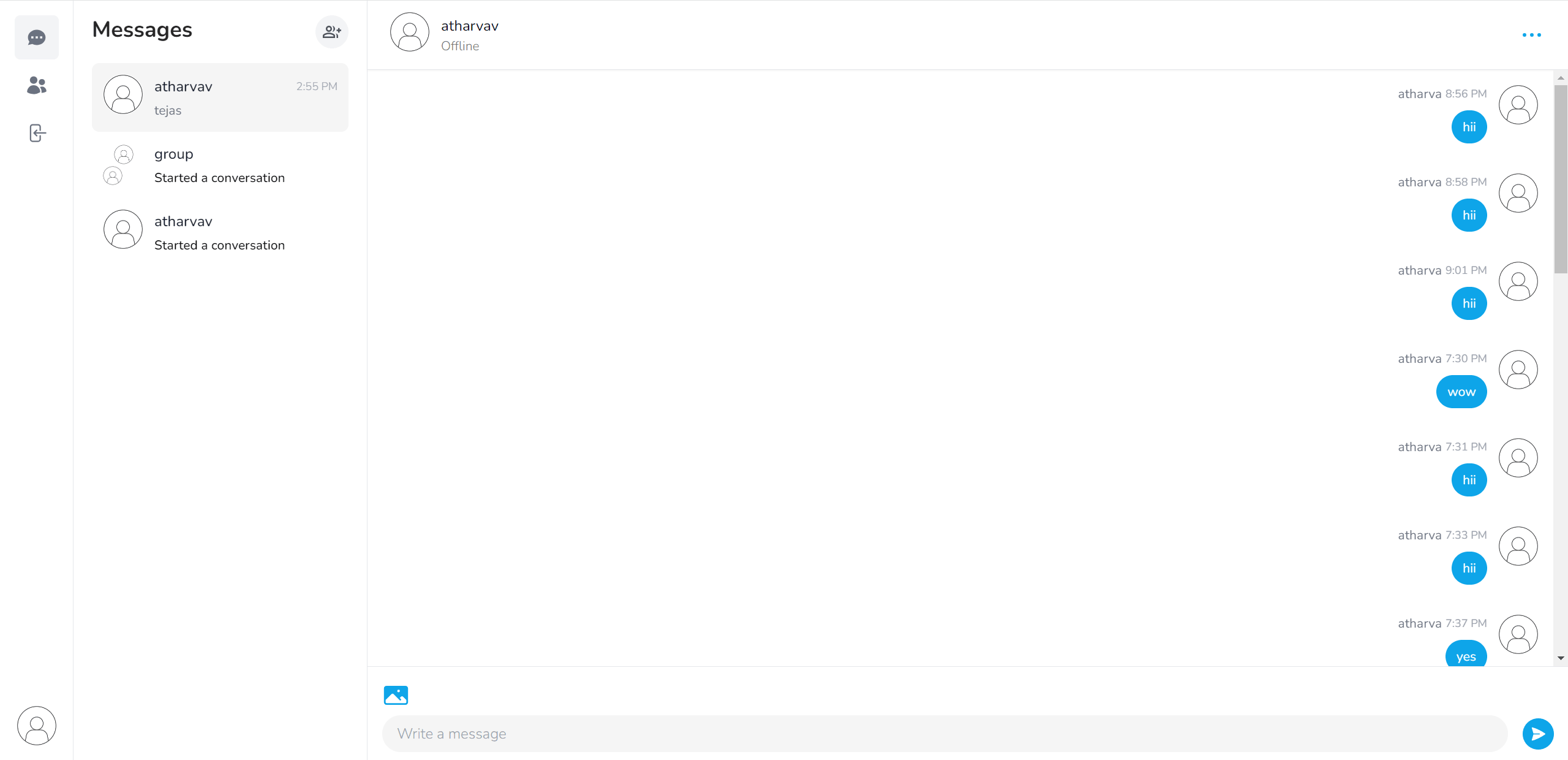Image resolution: width=1568 pixels, height=760 pixels.
Task: Click the 'wow' message bubble
Action: coord(1461,392)
